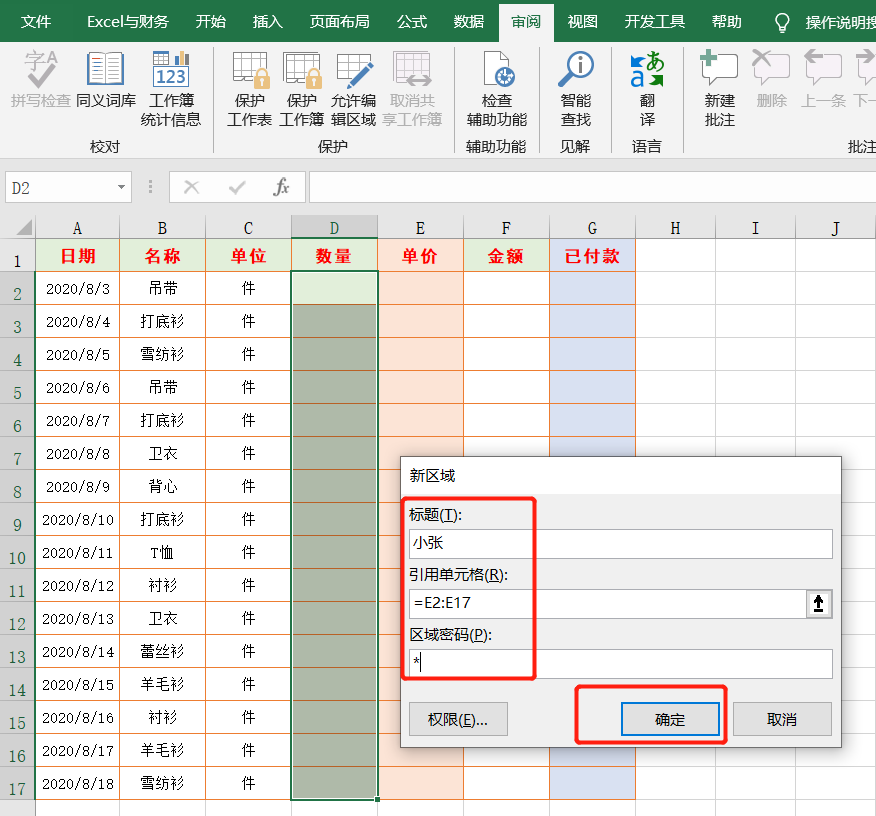Click cell D2 in the 数量 column

334,289
